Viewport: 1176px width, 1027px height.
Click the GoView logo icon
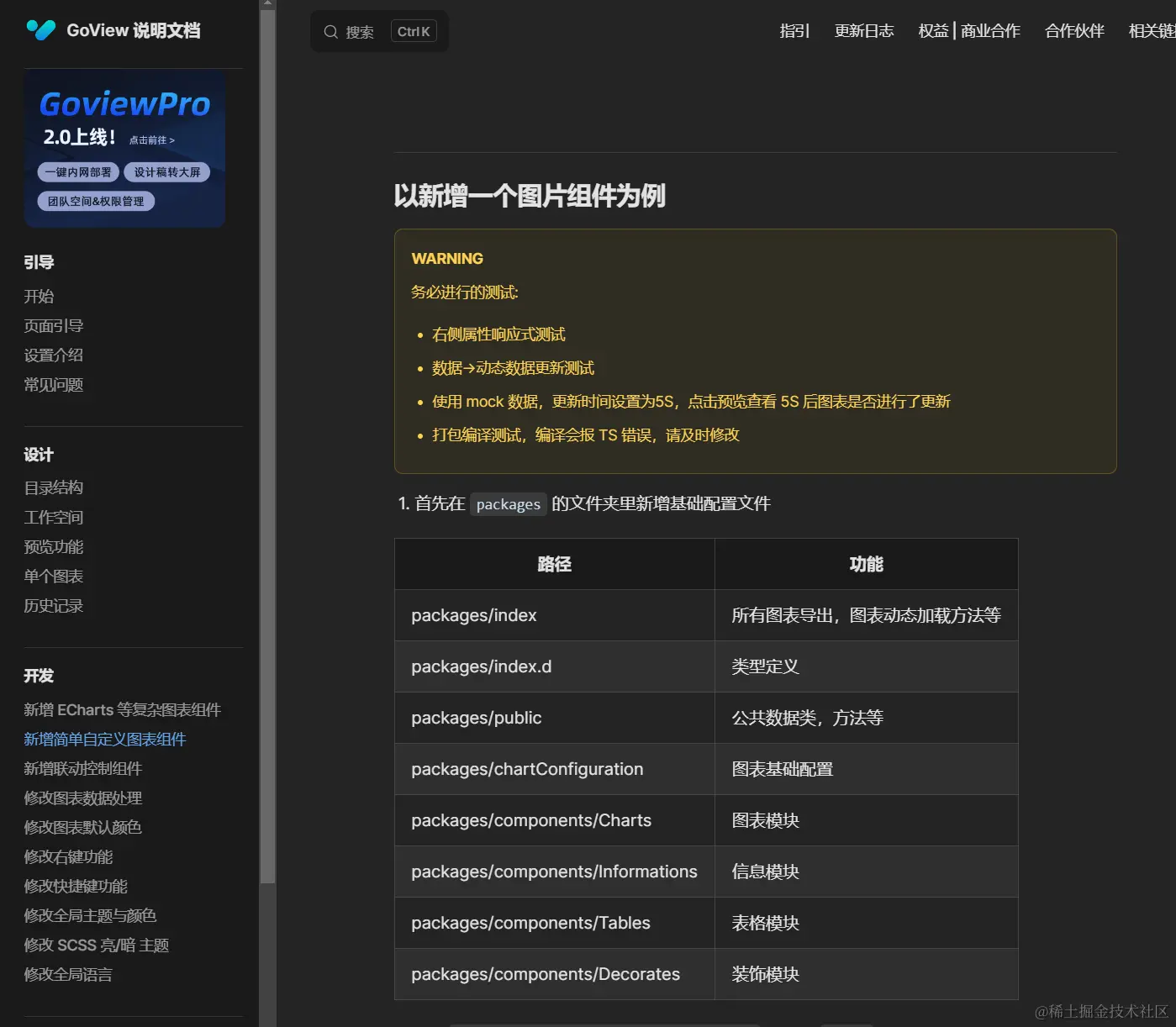coord(40,30)
